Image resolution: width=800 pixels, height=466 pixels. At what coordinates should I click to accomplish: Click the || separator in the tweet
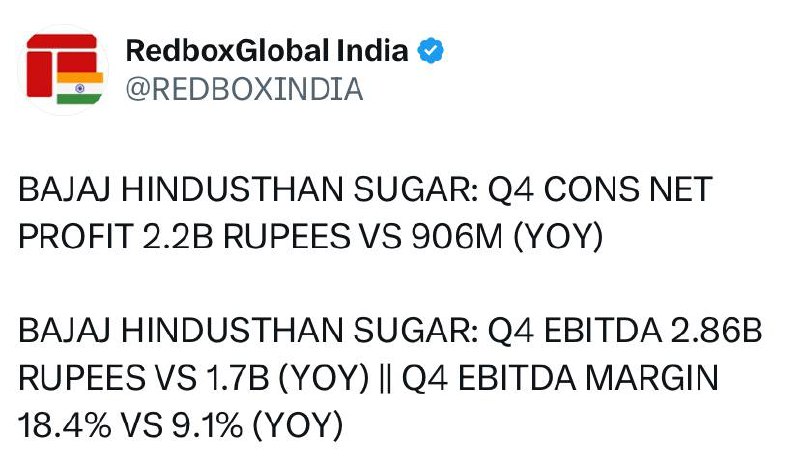(385, 379)
